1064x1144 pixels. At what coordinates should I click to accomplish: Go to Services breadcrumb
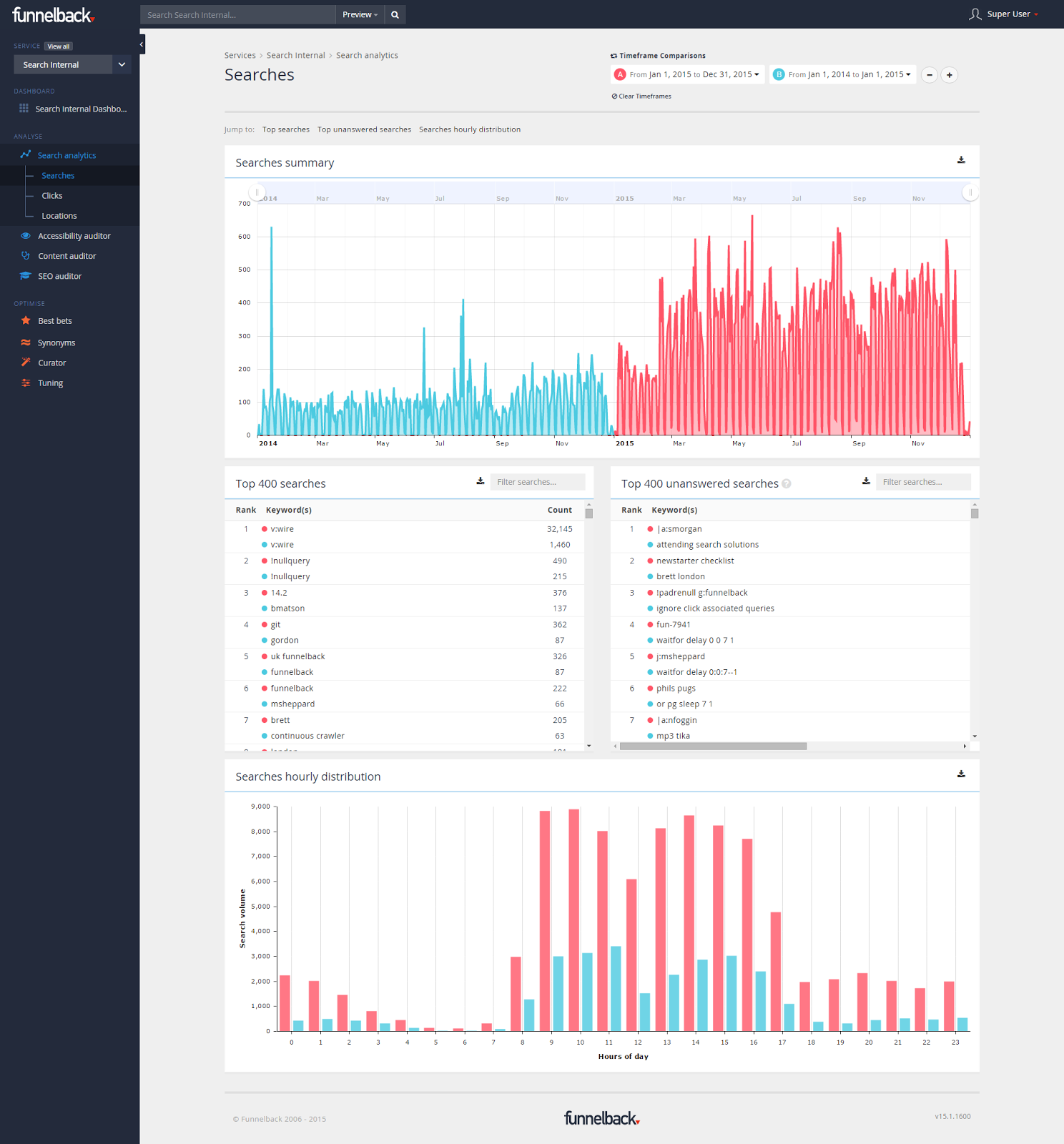(240, 55)
